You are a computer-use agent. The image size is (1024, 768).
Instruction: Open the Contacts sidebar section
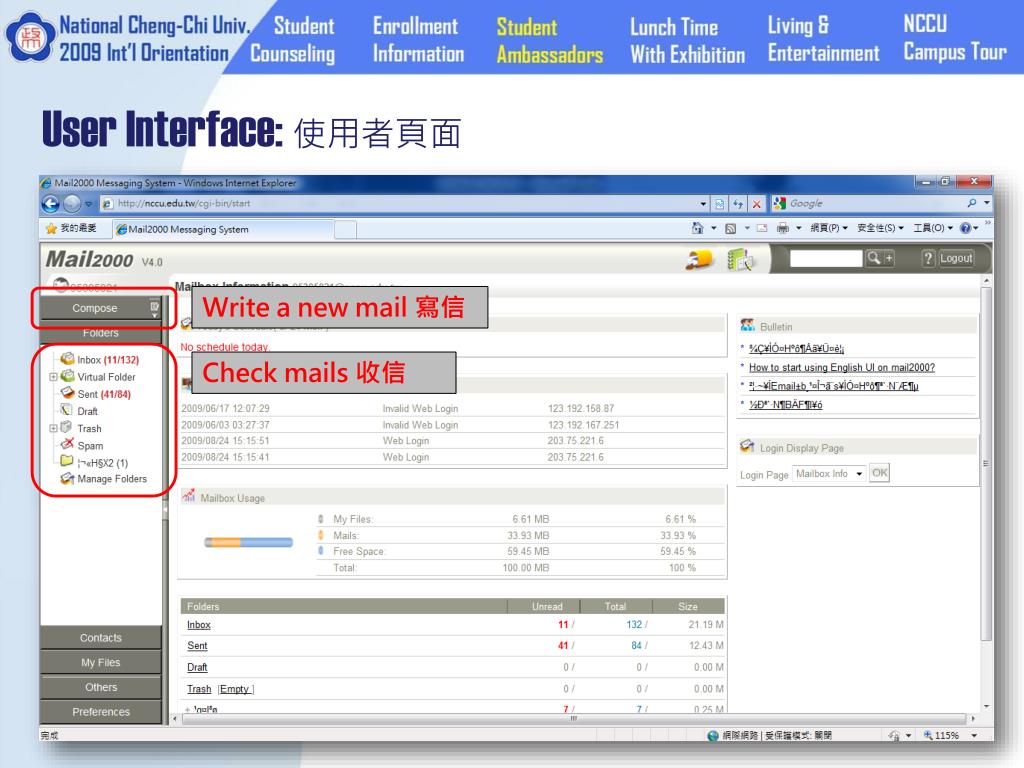tap(101, 637)
